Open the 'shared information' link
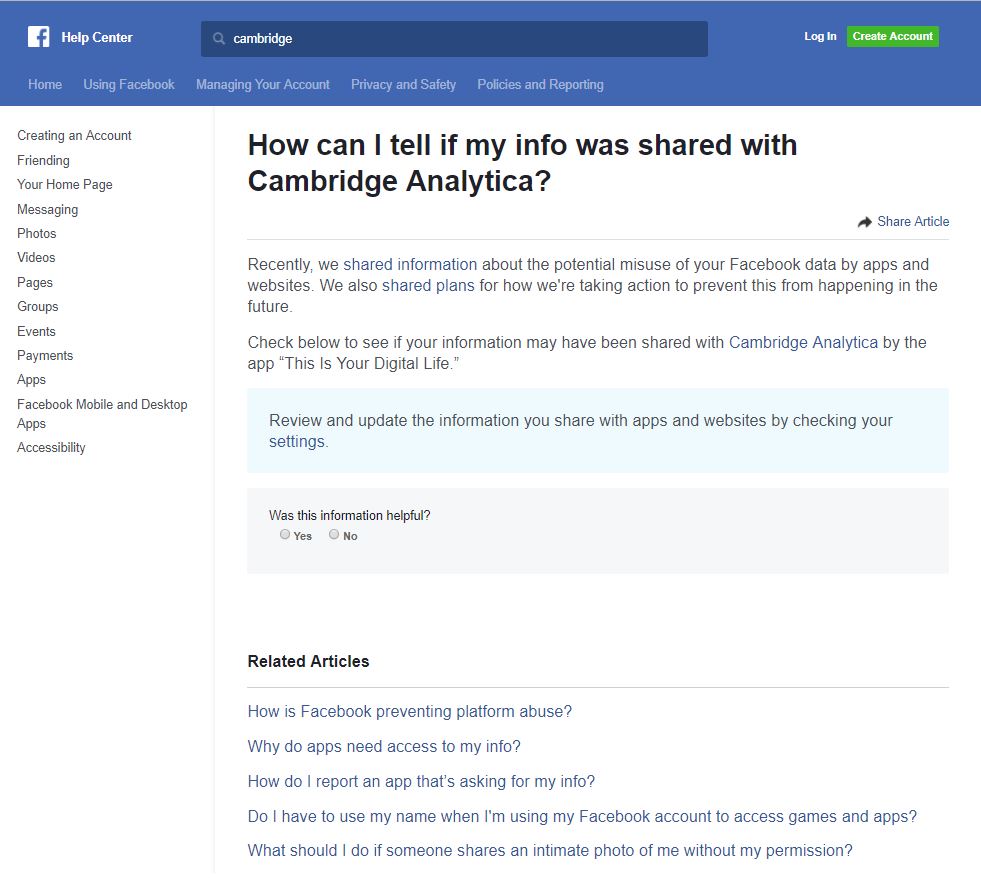The height and width of the screenshot is (888, 981). tap(410, 265)
